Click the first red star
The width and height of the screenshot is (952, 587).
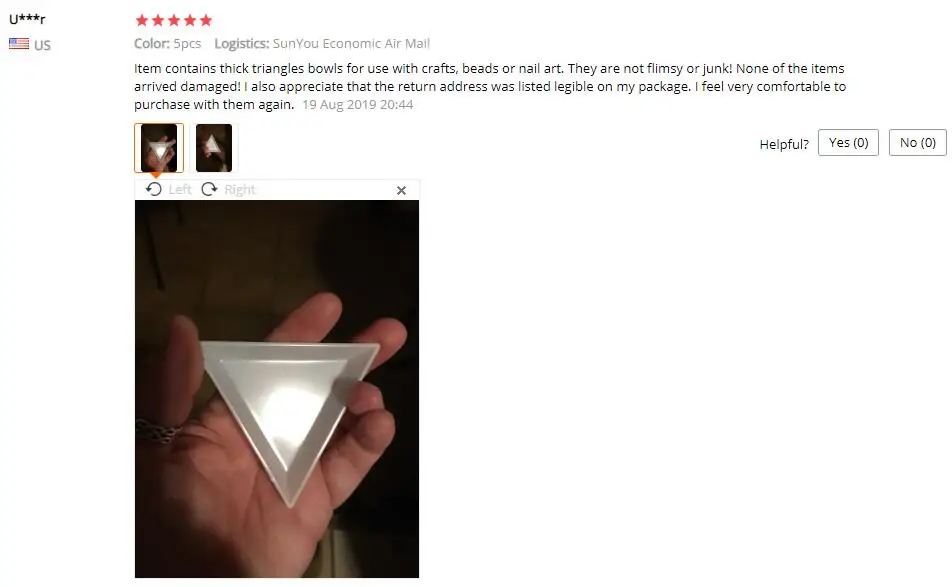(x=142, y=21)
